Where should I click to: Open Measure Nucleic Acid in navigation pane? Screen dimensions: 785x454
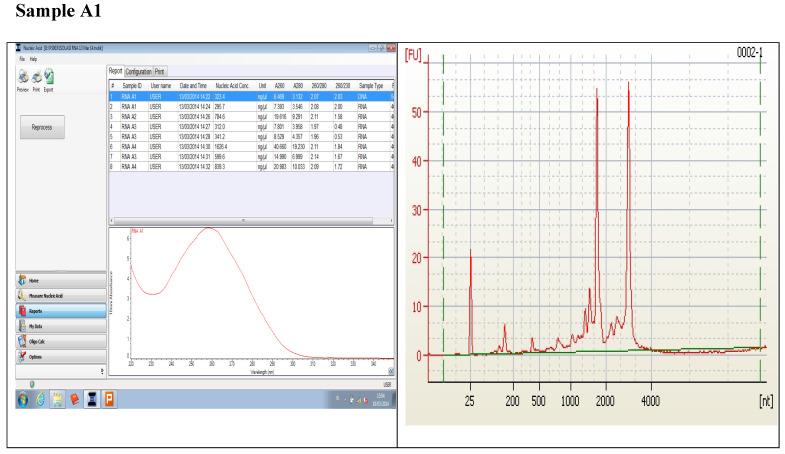(61, 296)
